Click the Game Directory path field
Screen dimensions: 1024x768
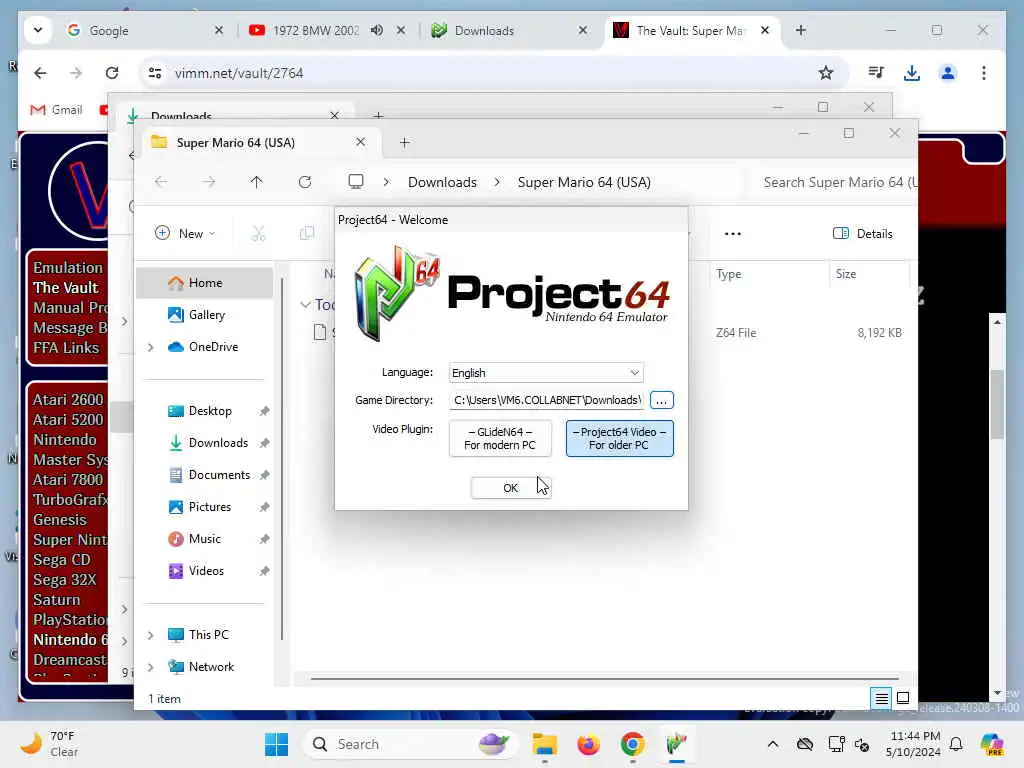[546, 400]
